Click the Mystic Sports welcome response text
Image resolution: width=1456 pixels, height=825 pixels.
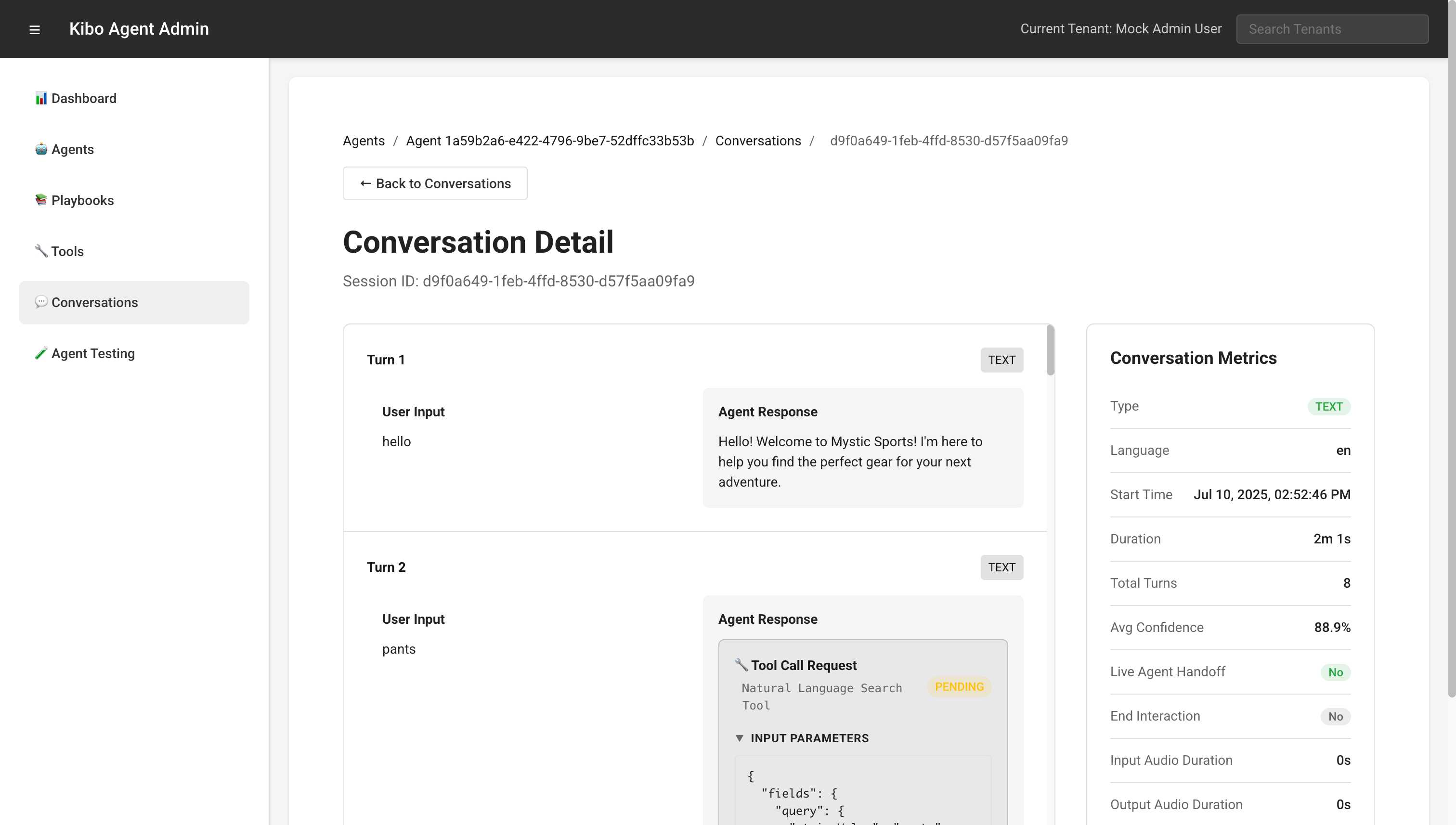850,462
